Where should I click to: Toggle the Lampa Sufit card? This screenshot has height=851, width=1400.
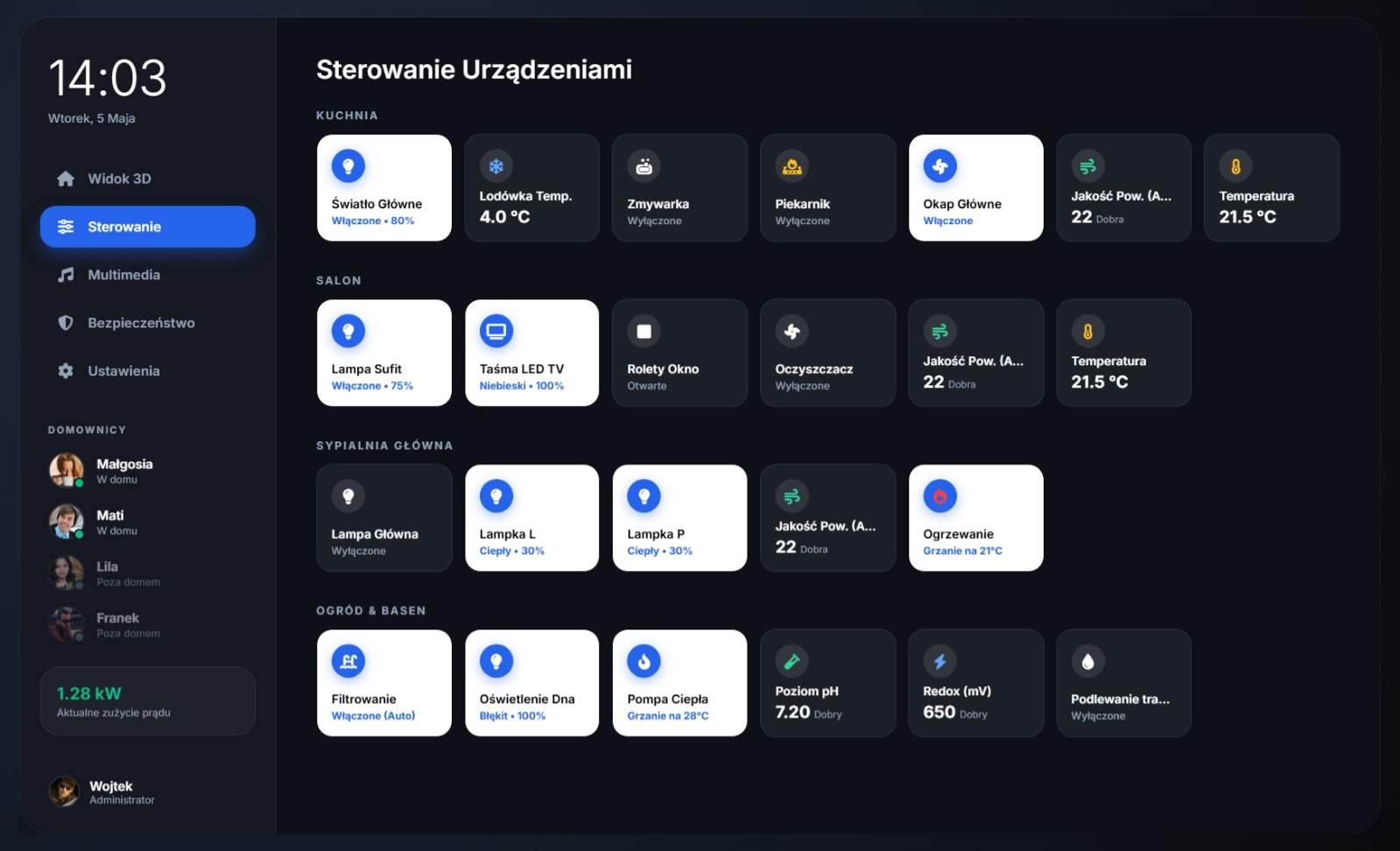pyautogui.click(x=384, y=353)
